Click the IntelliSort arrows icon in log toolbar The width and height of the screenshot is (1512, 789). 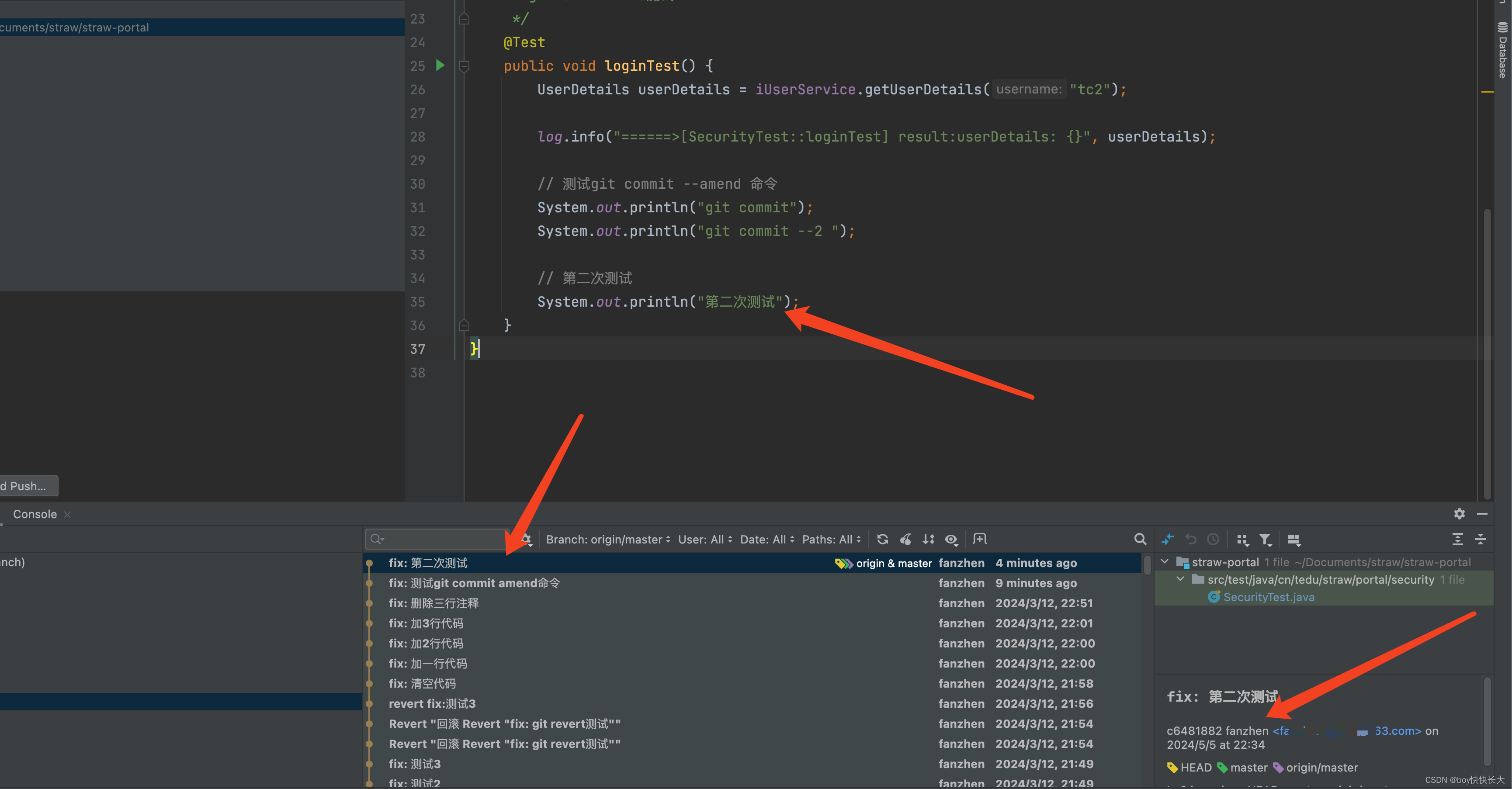(x=928, y=539)
